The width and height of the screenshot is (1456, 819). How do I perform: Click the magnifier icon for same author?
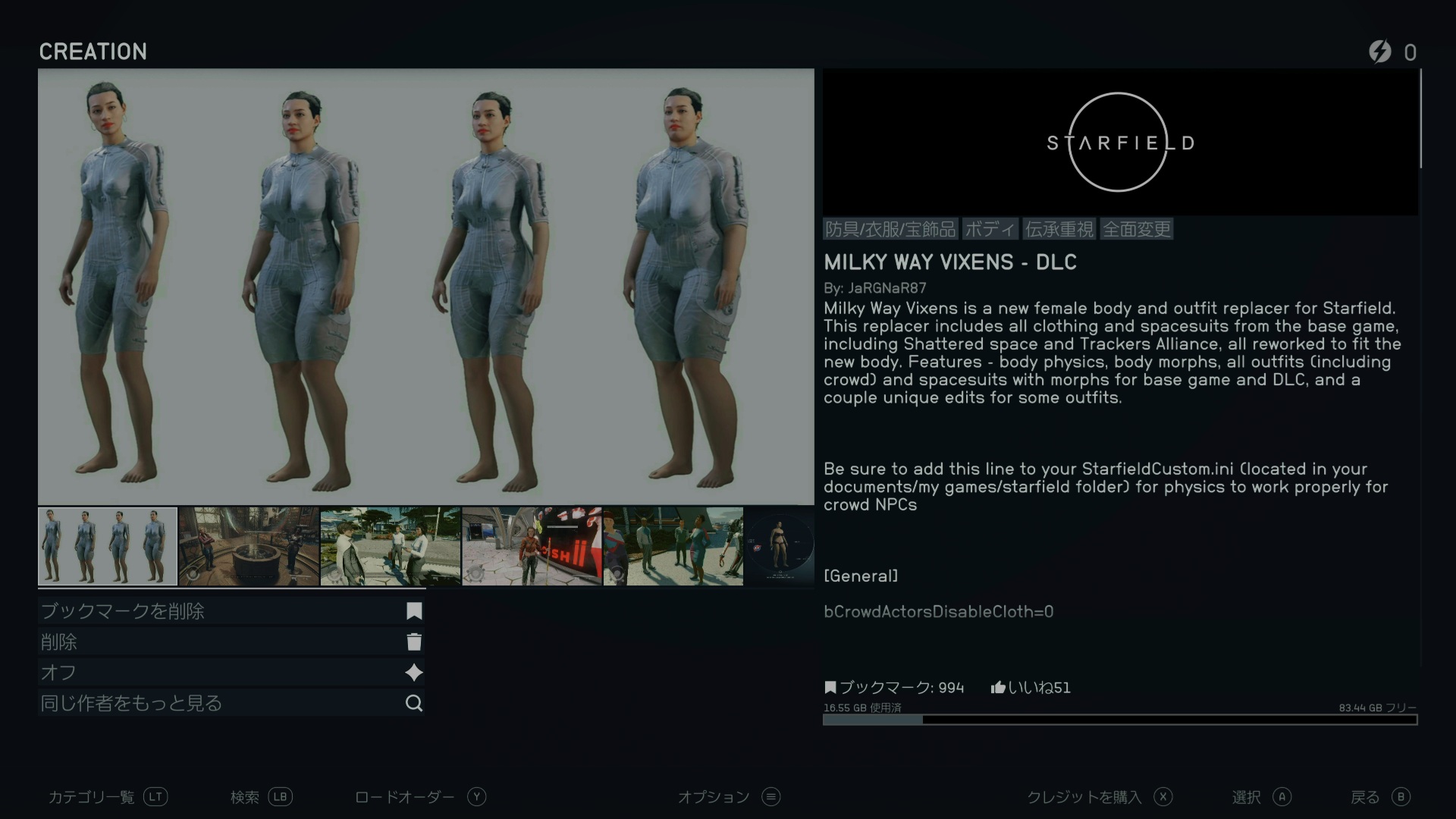pos(414,703)
